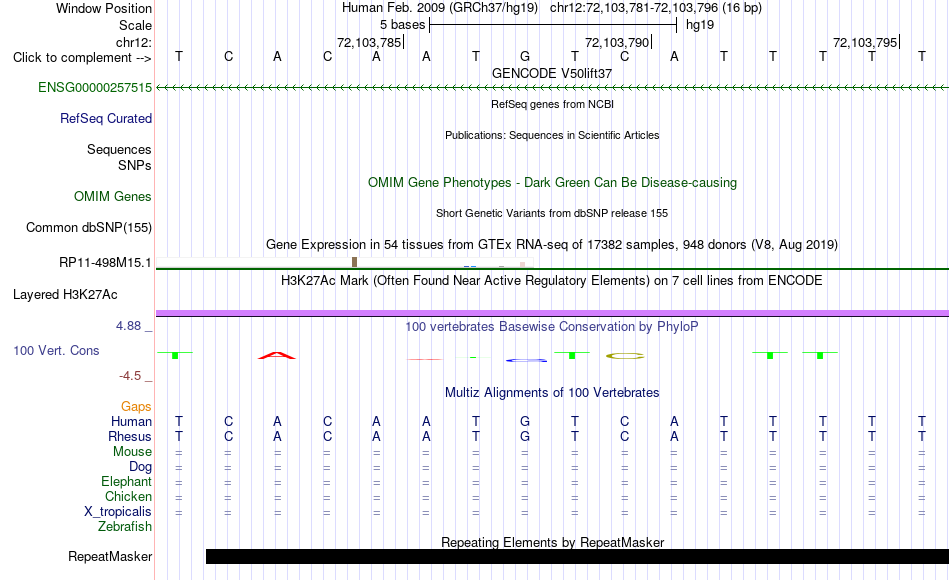The width and height of the screenshot is (950, 580).
Task: Open RefSeq Curated track label
Action: click(x=106, y=119)
